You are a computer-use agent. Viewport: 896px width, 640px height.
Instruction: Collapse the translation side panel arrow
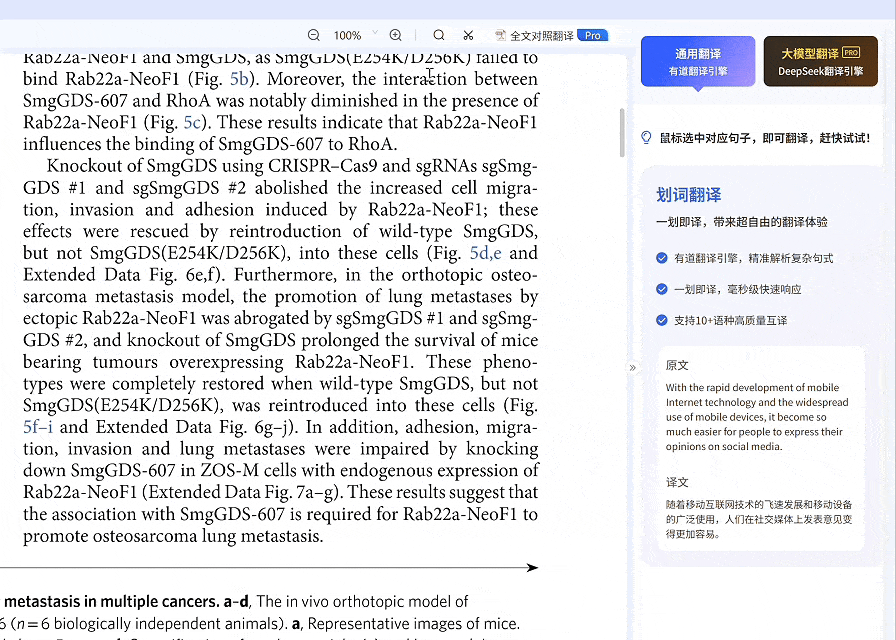click(x=632, y=367)
